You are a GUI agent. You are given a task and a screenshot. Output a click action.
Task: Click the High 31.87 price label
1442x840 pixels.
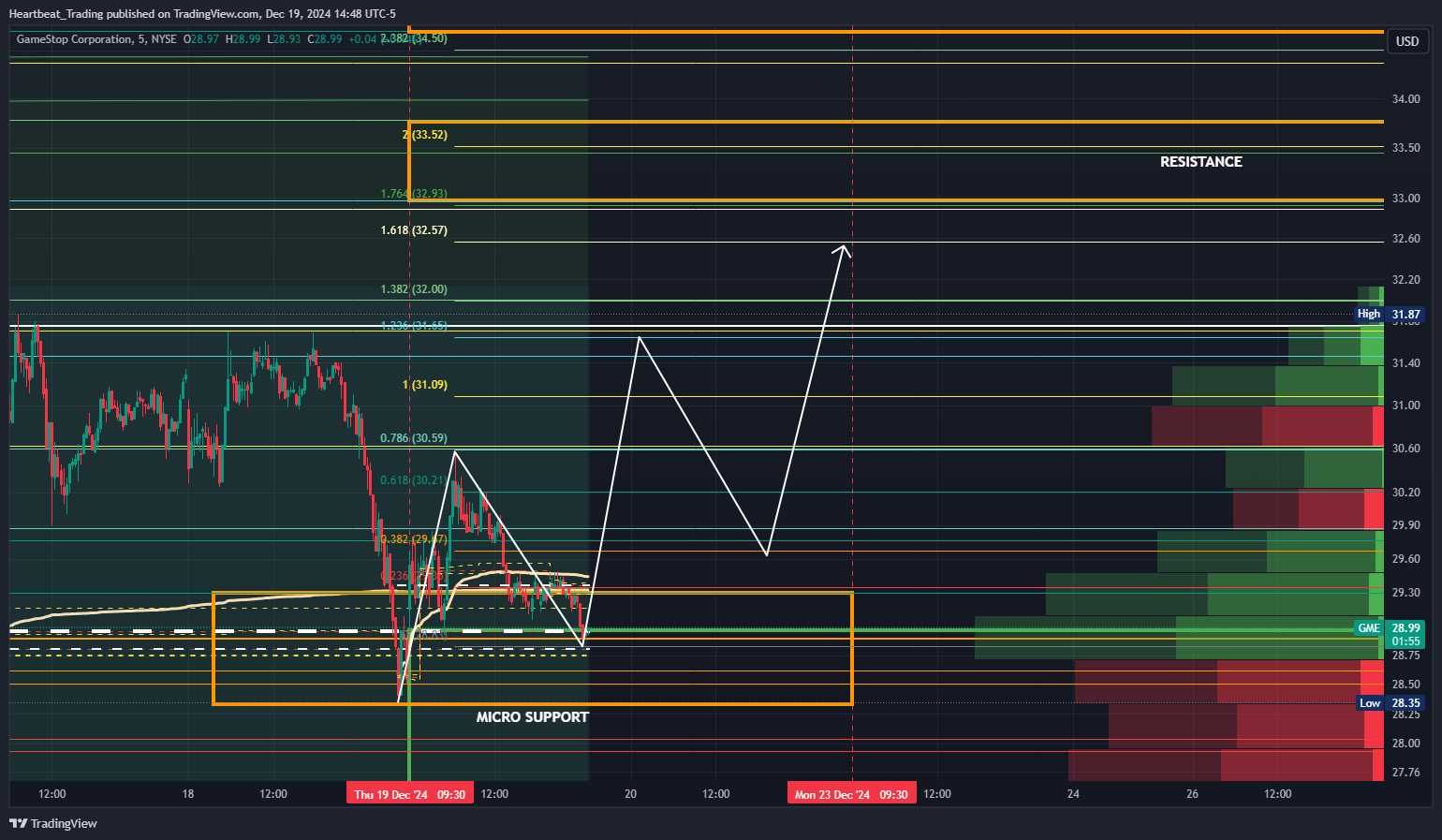pyautogui.click(x=1390, y=315)
